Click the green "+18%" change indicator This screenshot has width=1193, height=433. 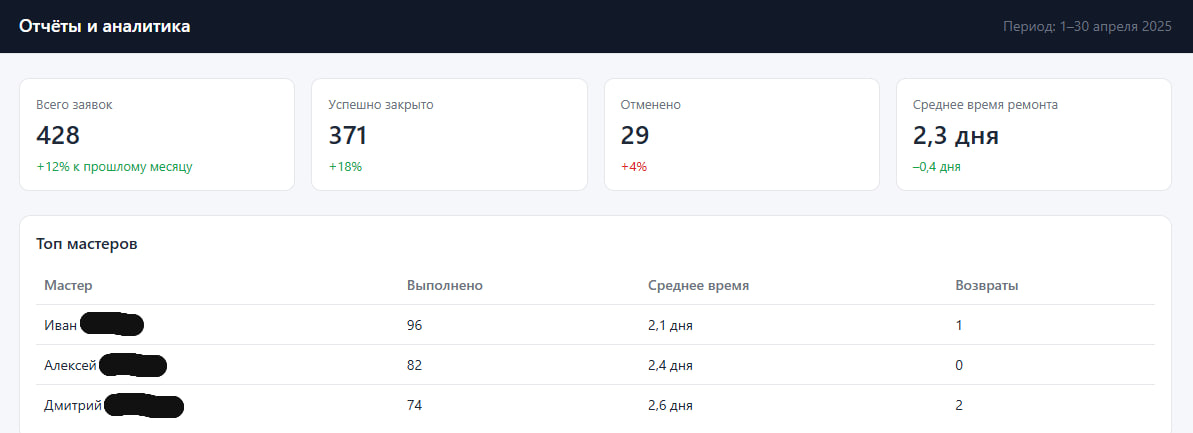(x=345, y=167)
